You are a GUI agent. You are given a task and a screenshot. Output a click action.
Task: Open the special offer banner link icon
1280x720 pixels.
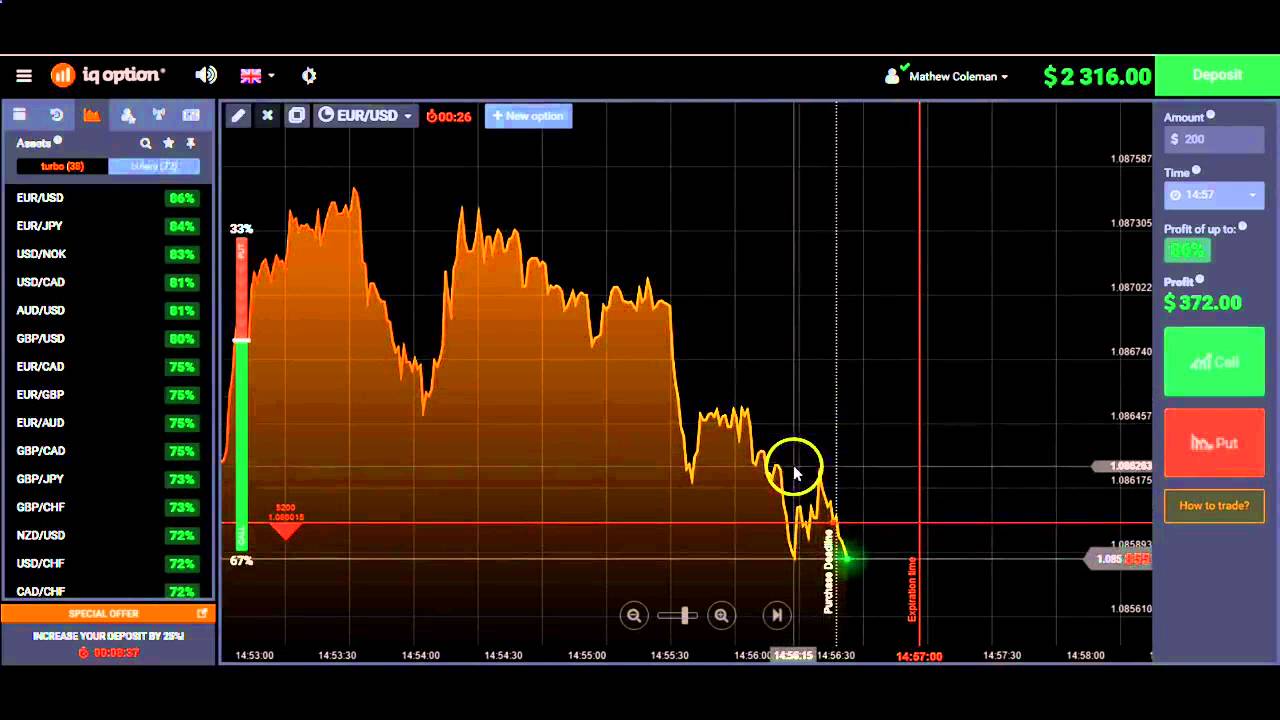tap(202, 613)
